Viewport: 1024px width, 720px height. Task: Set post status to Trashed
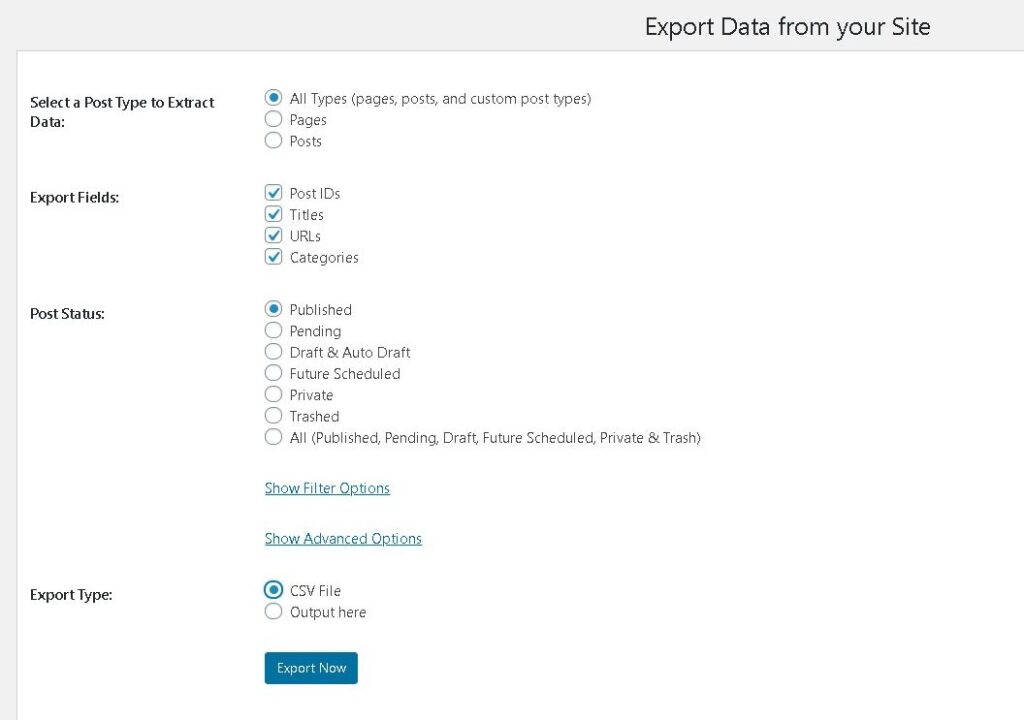[x=273, y=416]
